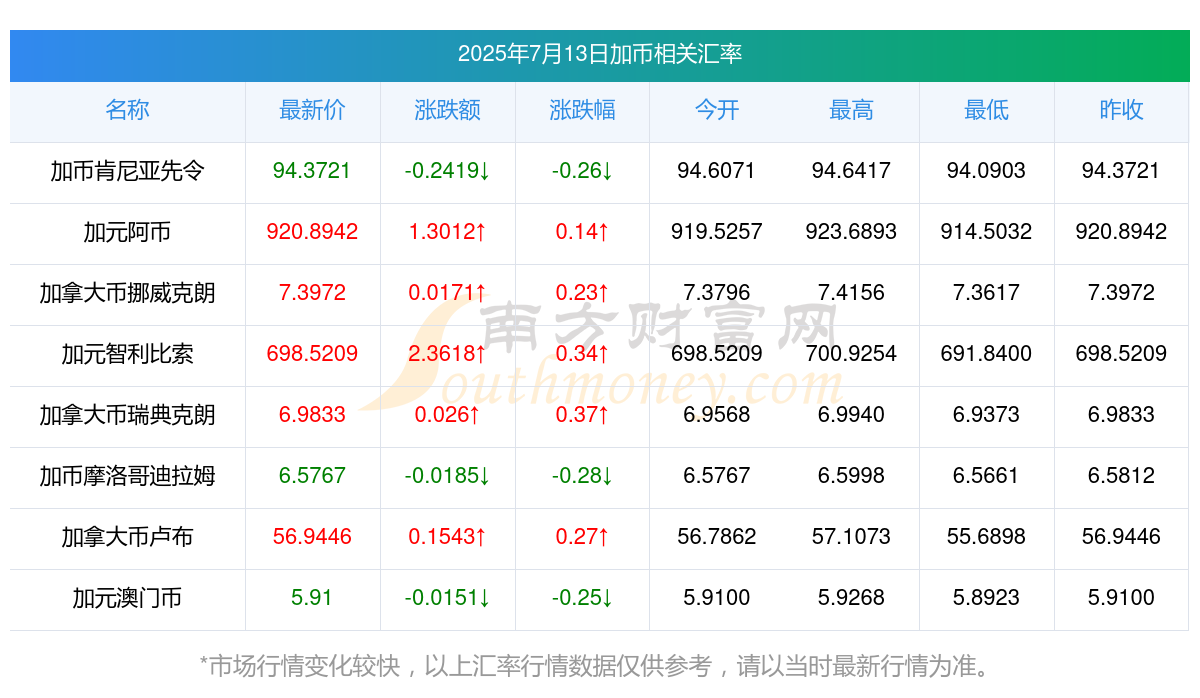Select high value 94.6417

[x=851, y=171]
